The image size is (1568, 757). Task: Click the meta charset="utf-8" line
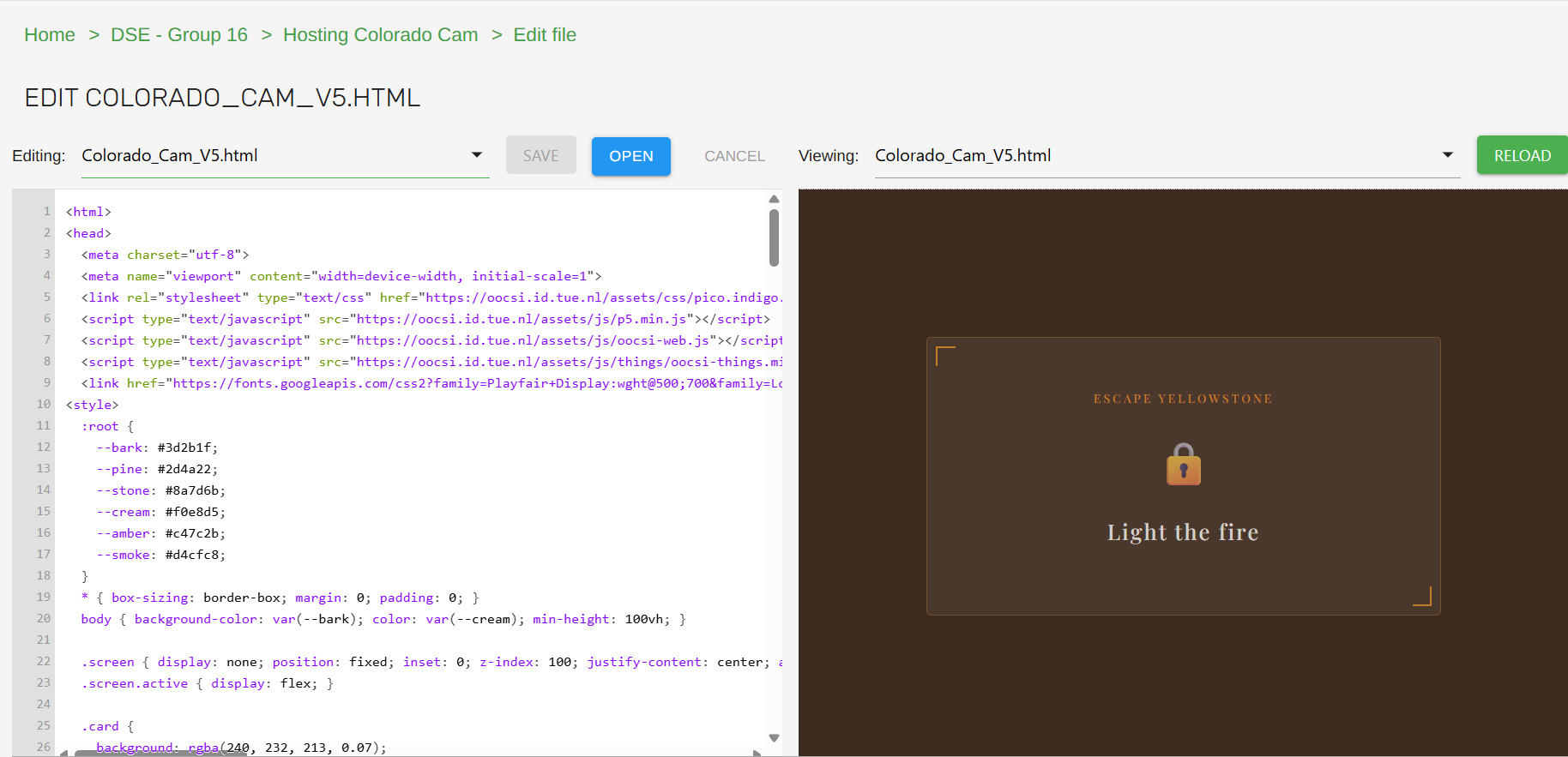coord(166,255)
